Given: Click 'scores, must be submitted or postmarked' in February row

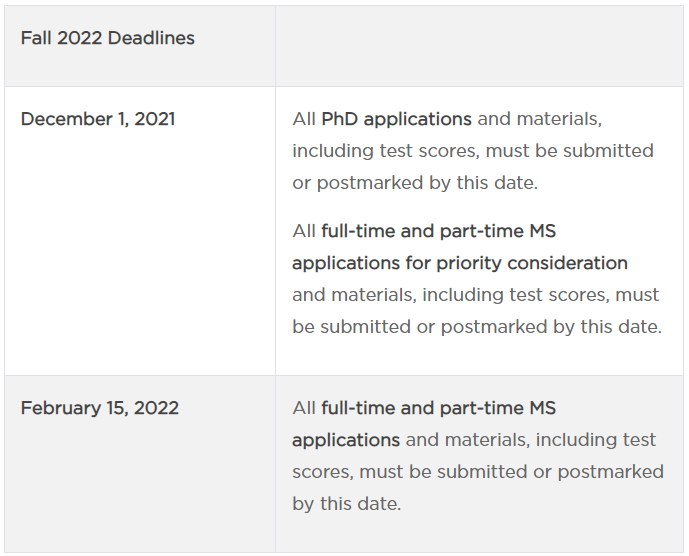Looking at the screenshot, I should coord(478,472).
